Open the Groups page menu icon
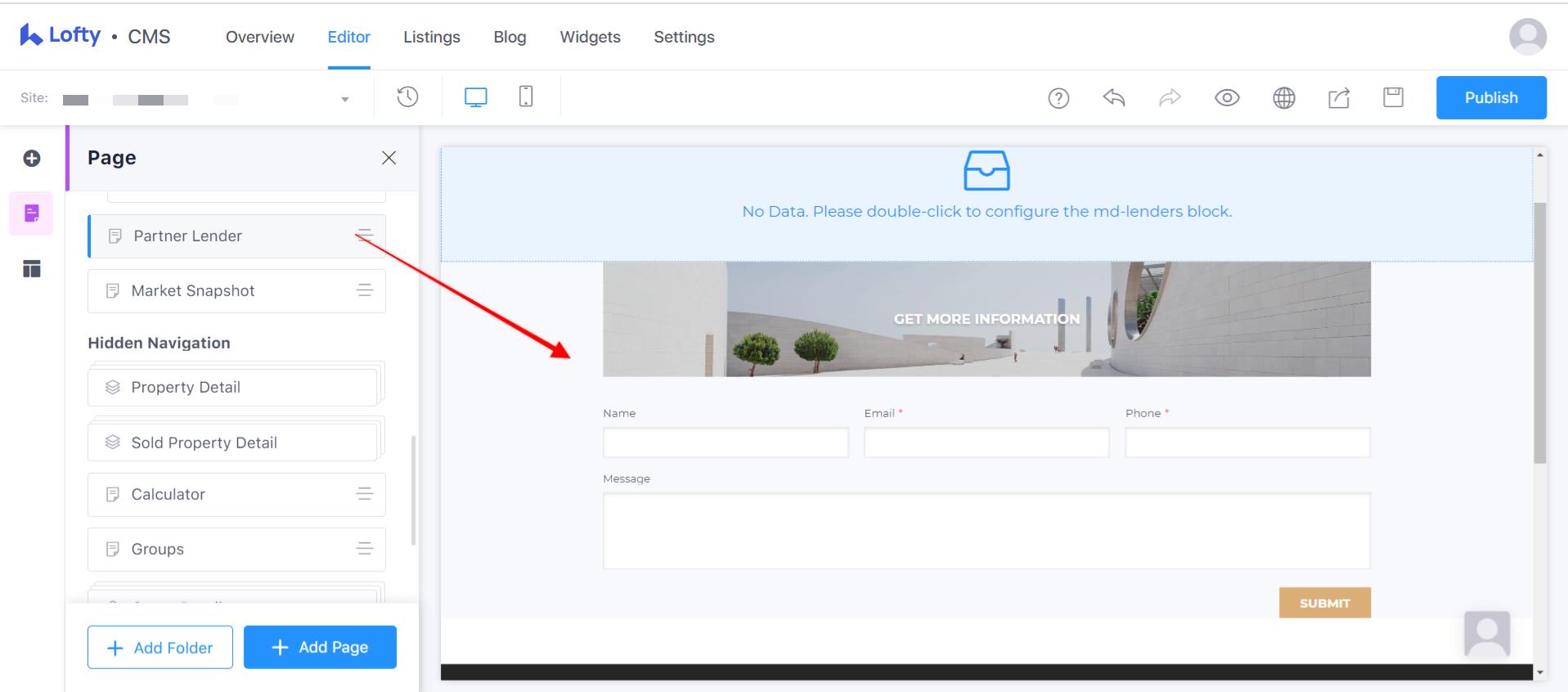The image size is (1568, 692). click(x=365, y=549)
